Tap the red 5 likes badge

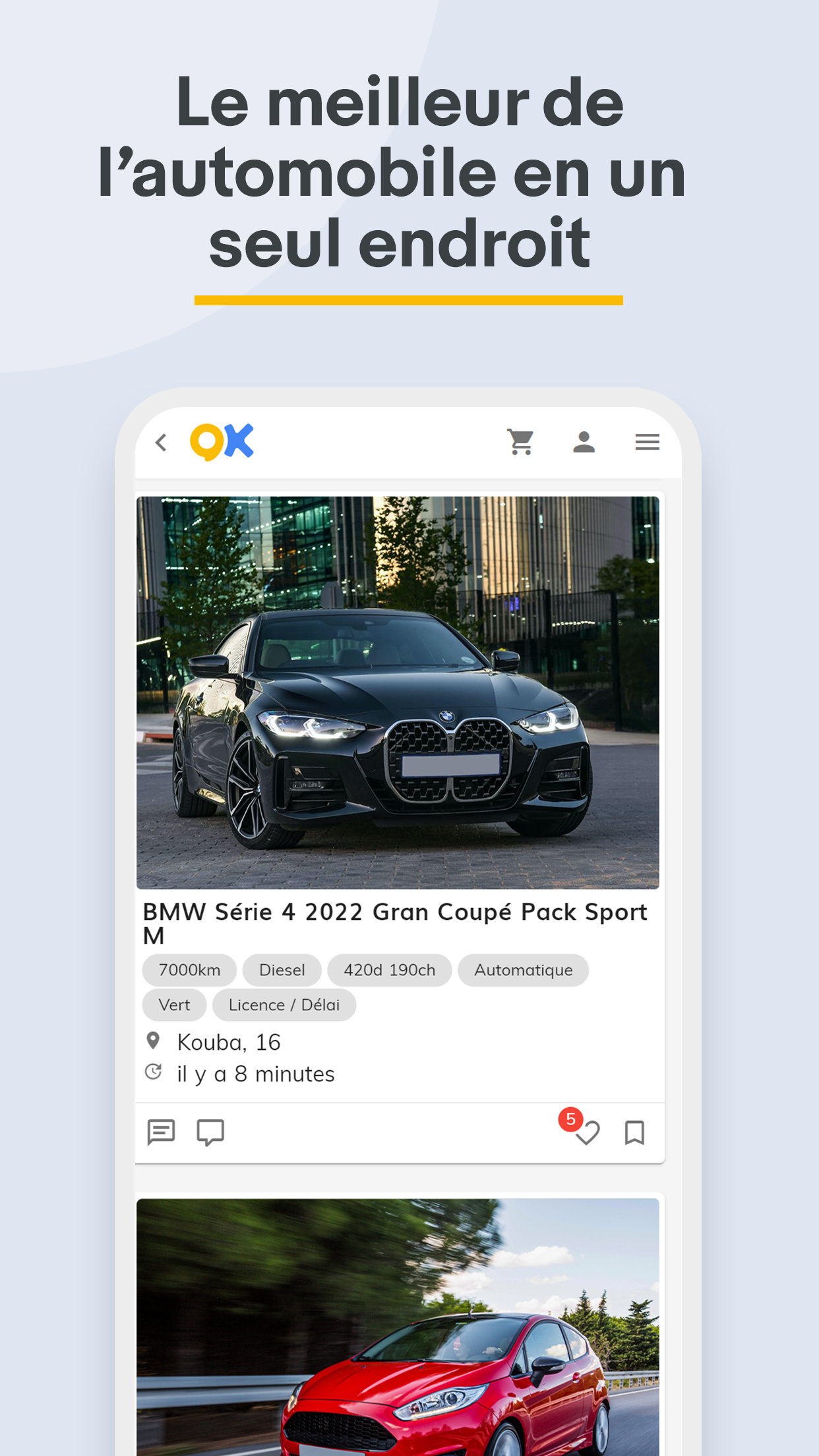coord(570,1119)
